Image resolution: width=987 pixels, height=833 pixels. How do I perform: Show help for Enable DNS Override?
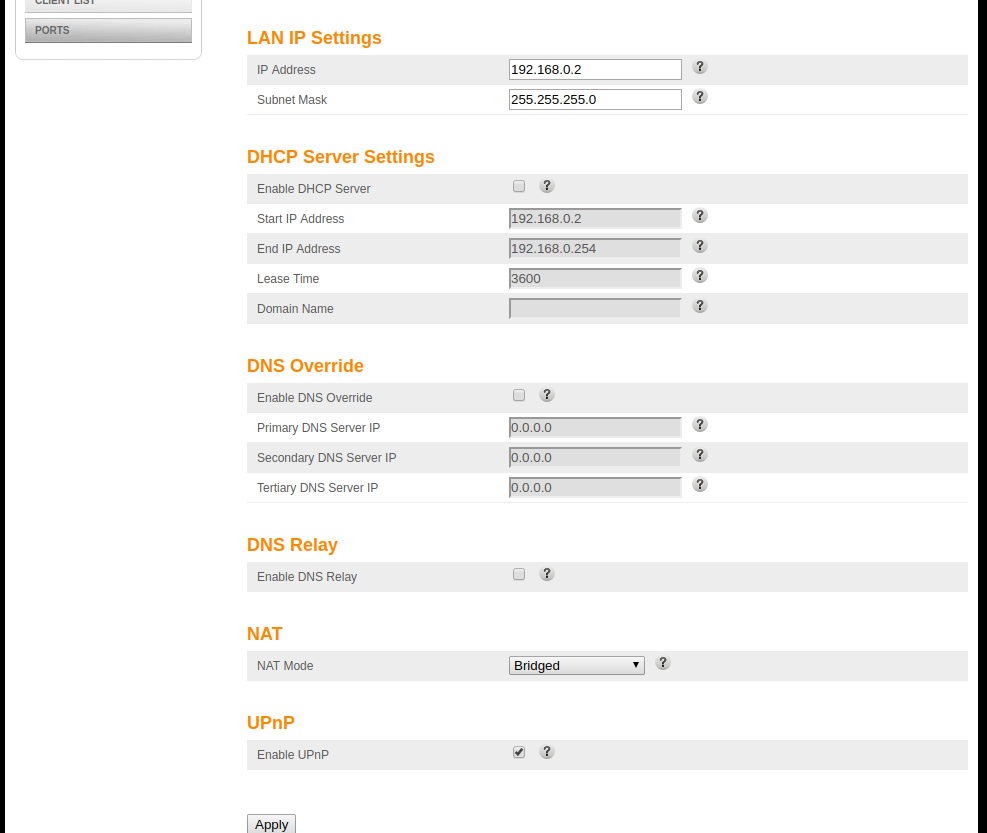point(546,395)
